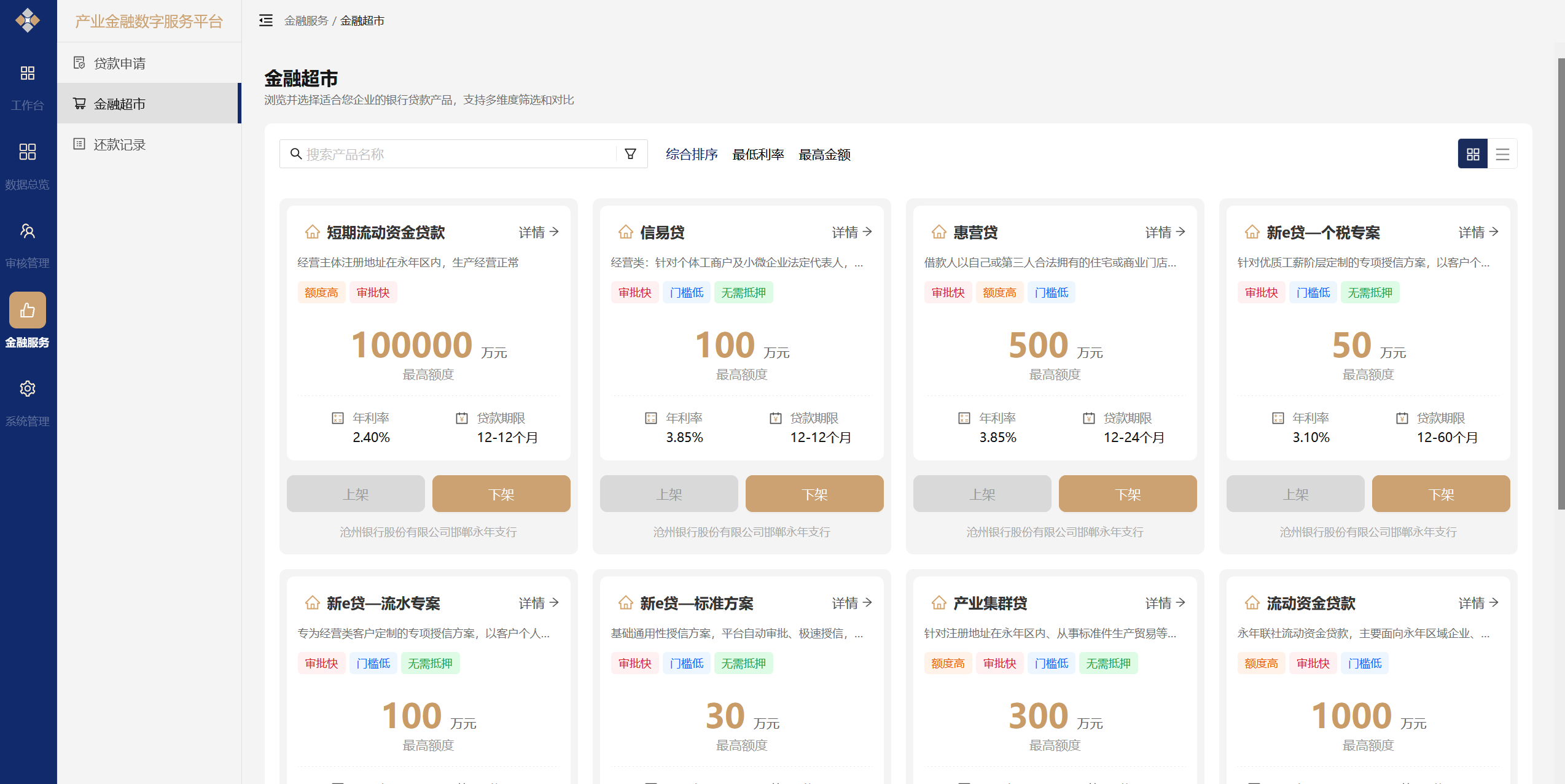The width and height of the screenshot is (1565, 784).
Task: Open 详情 for 新e贷—个税专案
Action: pyautogui.click(x=1479, y=232)
